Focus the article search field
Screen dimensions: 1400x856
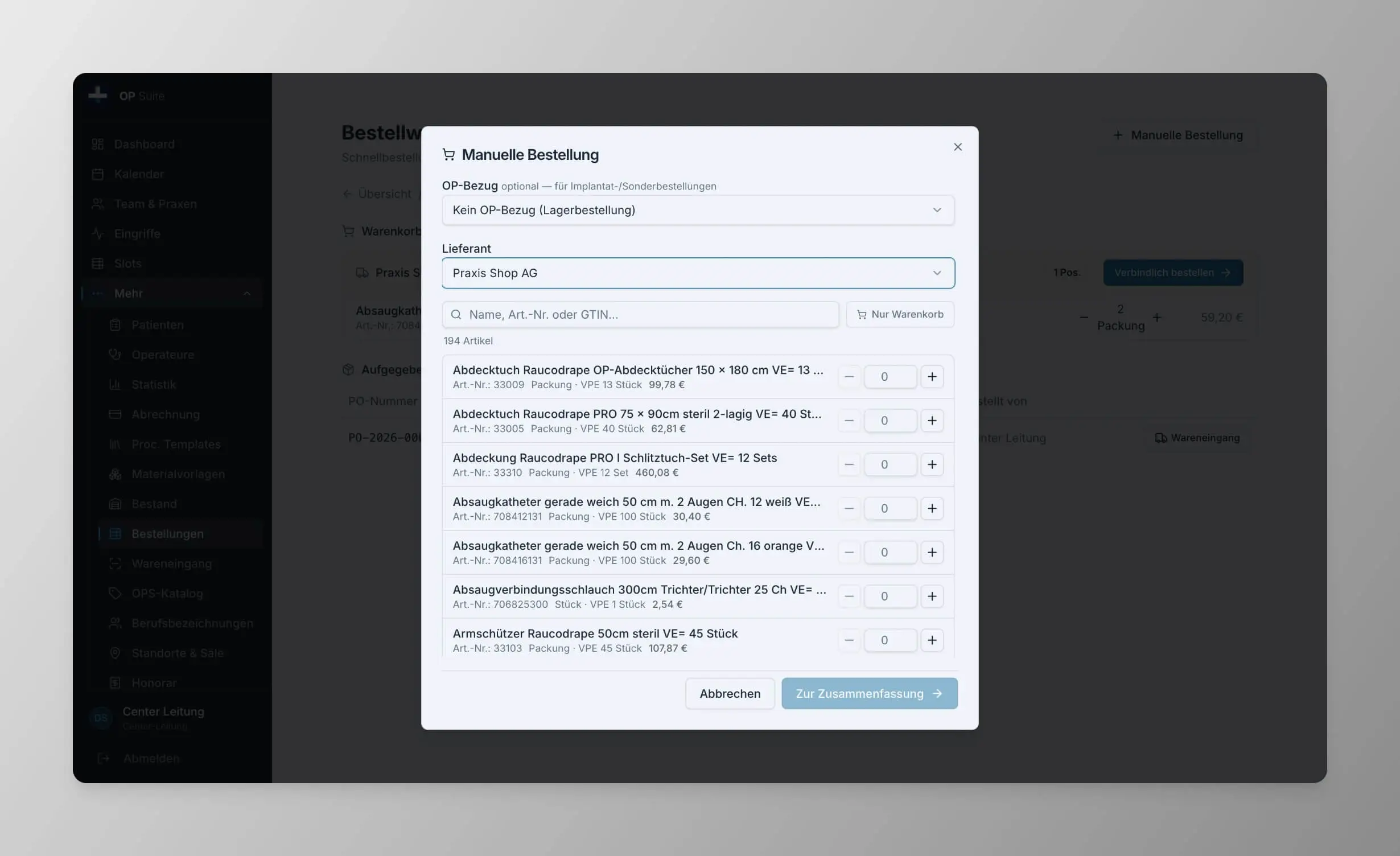pos(640,314)
